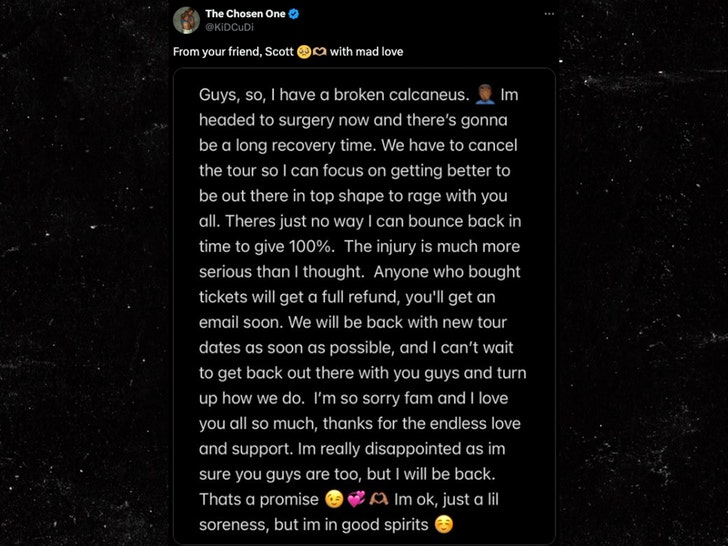Open the more options ellipsis menu

pos(548,14)
